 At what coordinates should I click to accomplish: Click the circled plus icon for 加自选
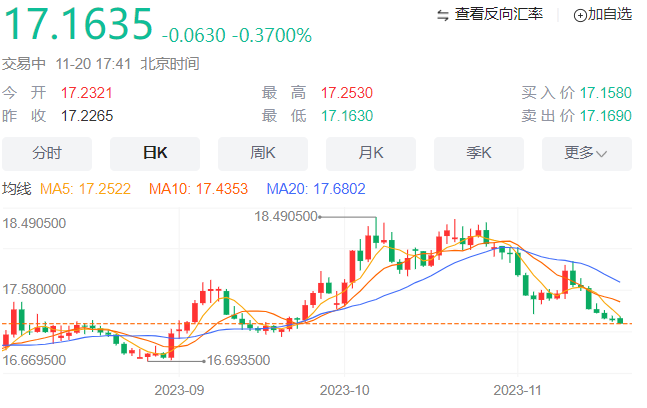point(580,15)
